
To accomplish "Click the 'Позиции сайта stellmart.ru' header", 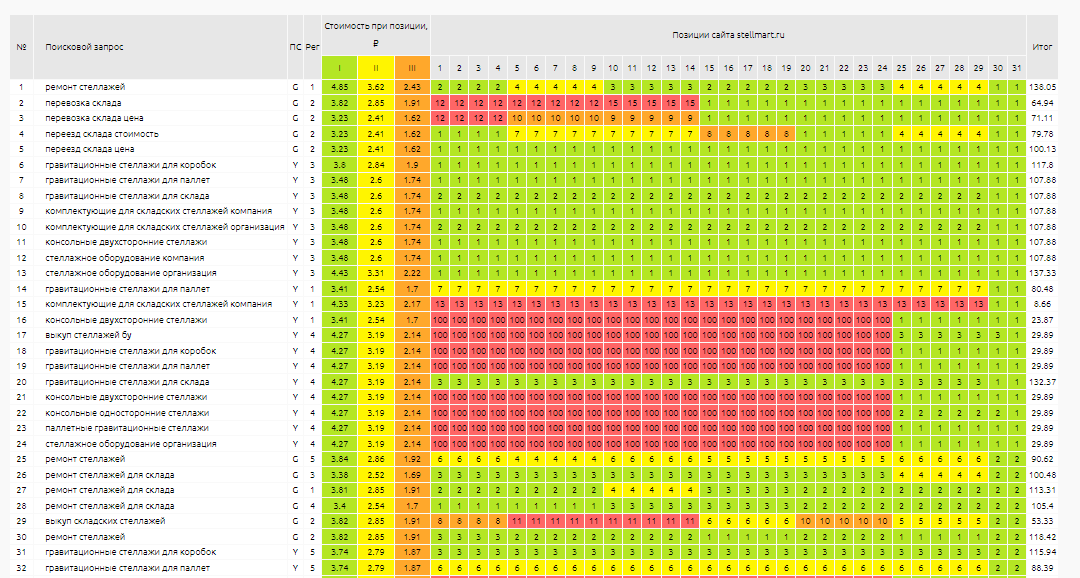I will coord(729,34).
